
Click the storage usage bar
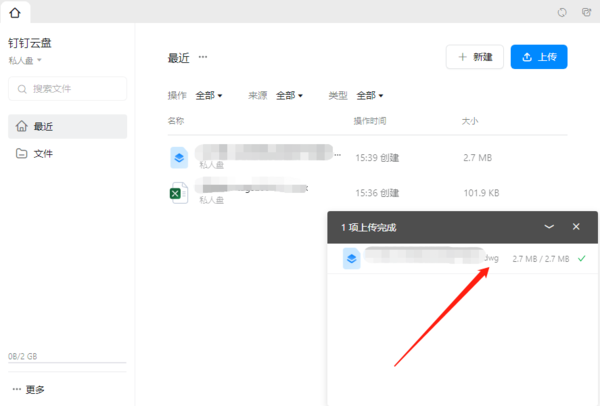pos(67,364)
